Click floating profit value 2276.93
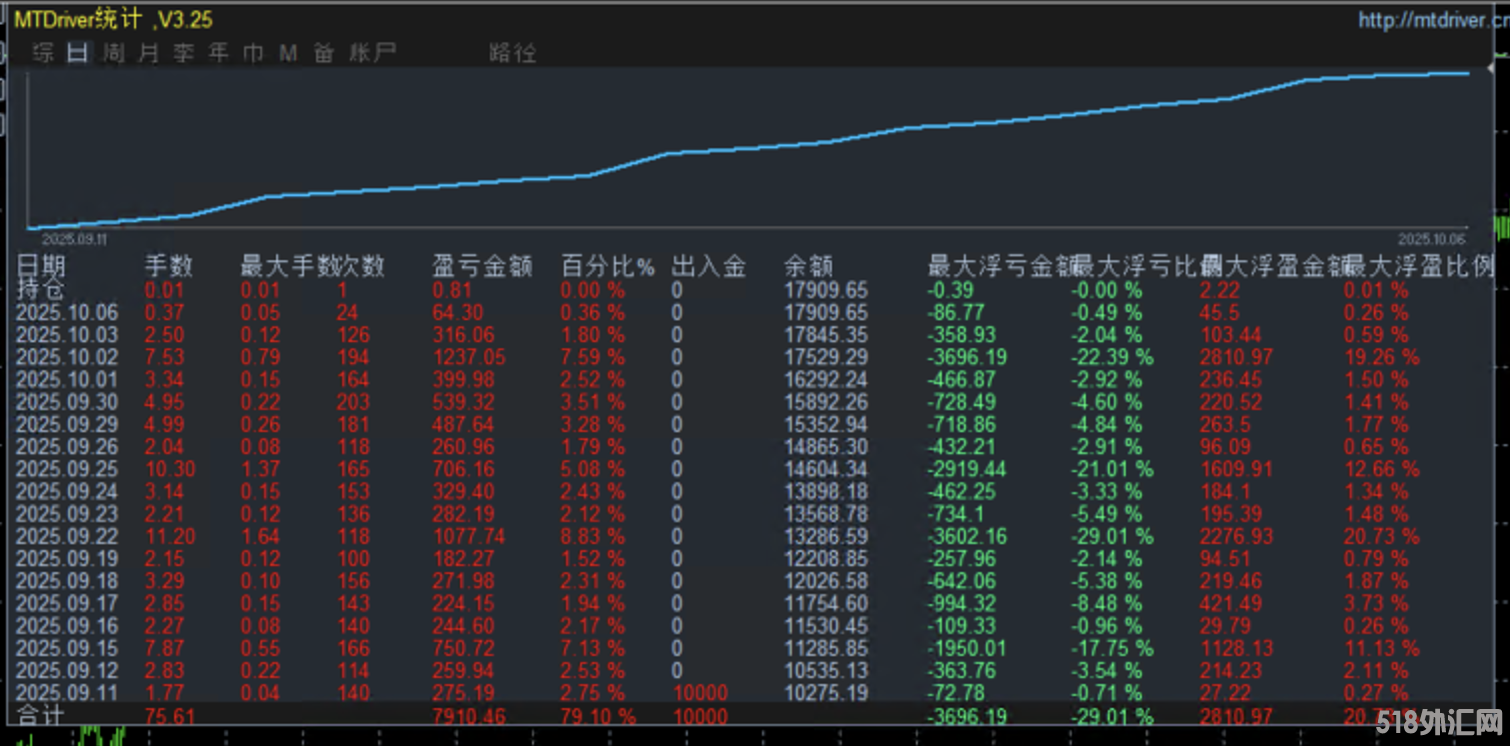The height and width of the screenshot is (746, 1510). (x=1237, y=536)
